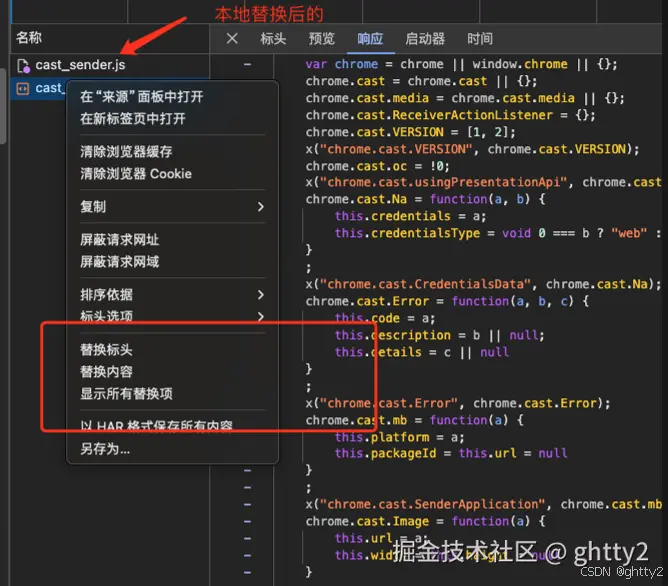Click the 排序依据 submenu chevron
The height and width of the screenshot is (586, 668).
pyautogui.click(x=261, y=295)
